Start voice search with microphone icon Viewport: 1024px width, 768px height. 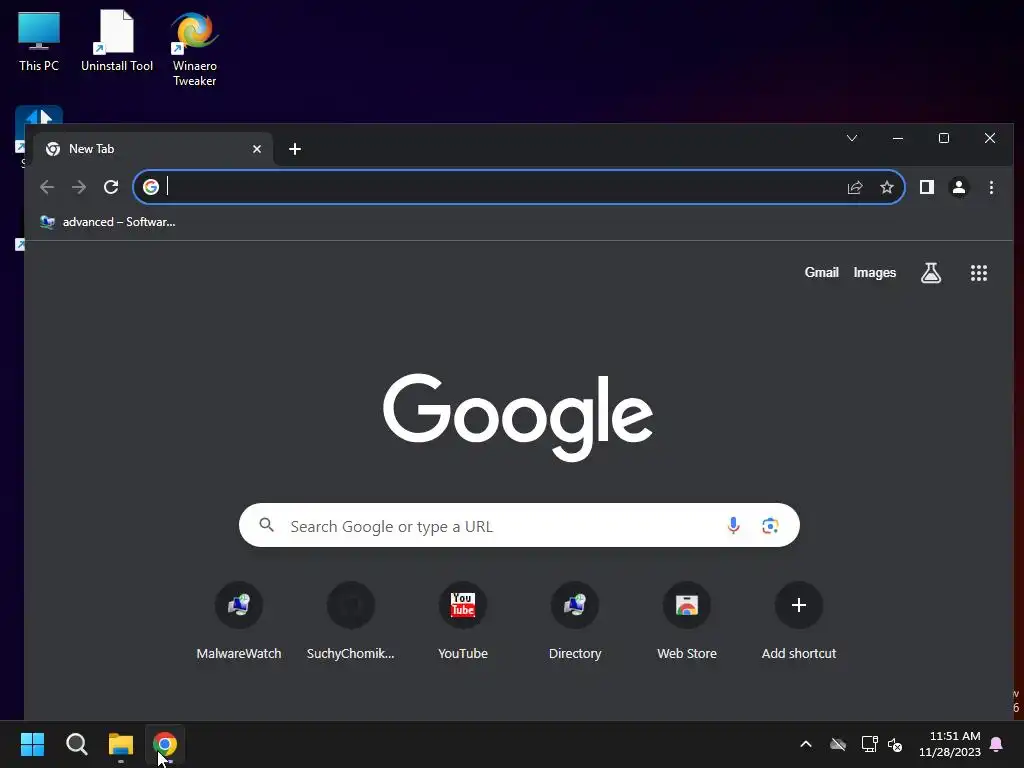pos(733,526)
